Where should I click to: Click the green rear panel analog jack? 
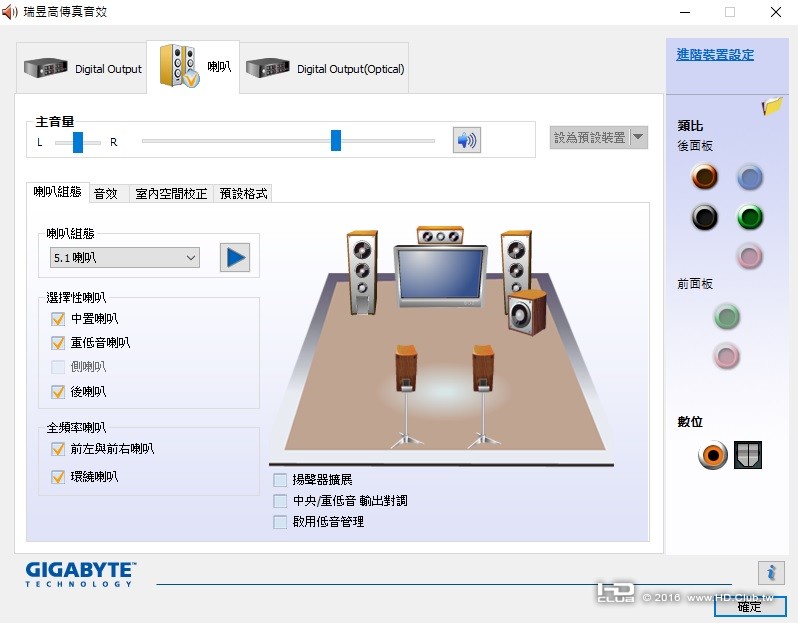(x=750, y=217)
